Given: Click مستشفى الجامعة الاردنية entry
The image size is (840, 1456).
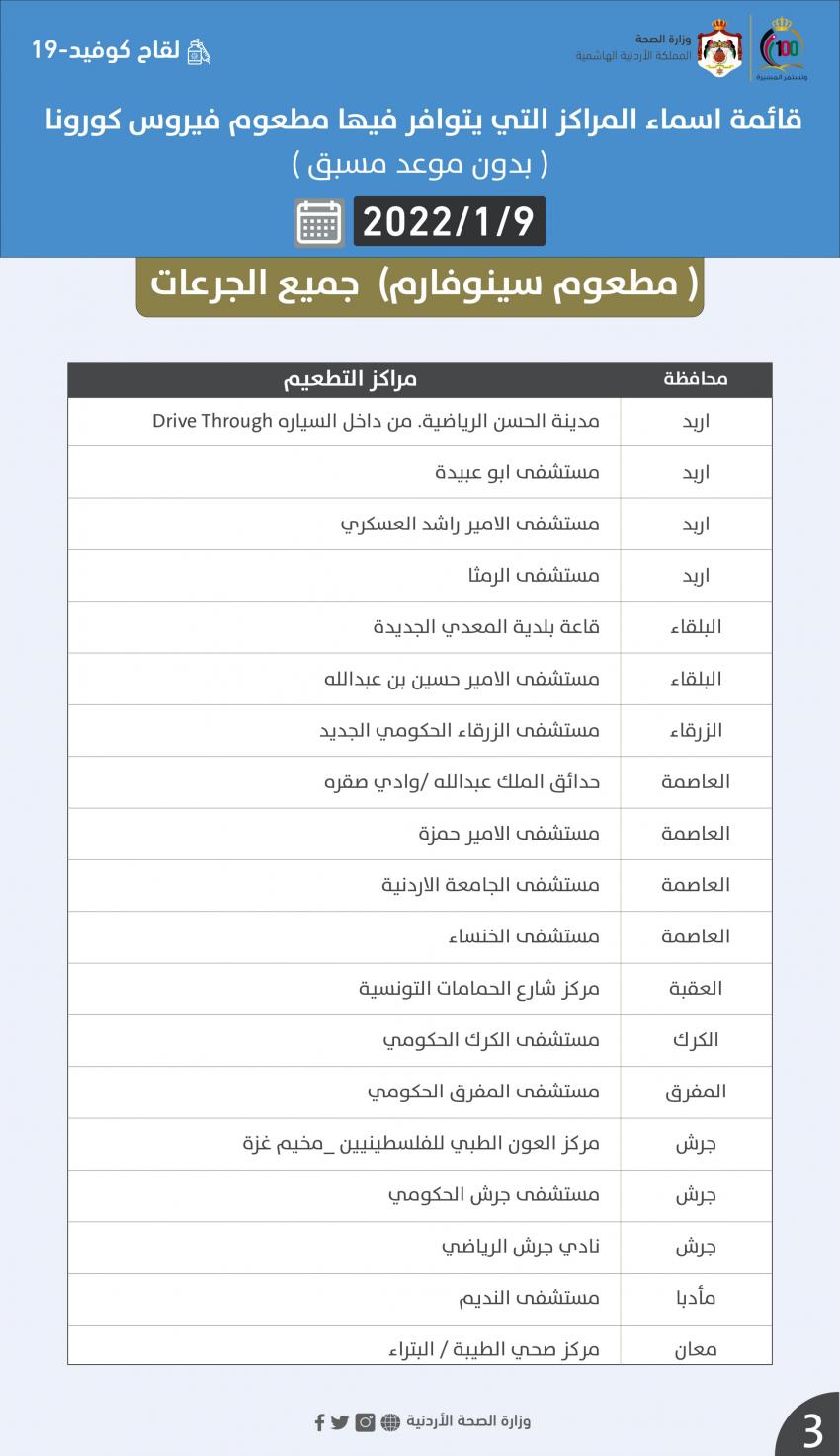Looking at the screenshot, I should (x=490, y=884).
